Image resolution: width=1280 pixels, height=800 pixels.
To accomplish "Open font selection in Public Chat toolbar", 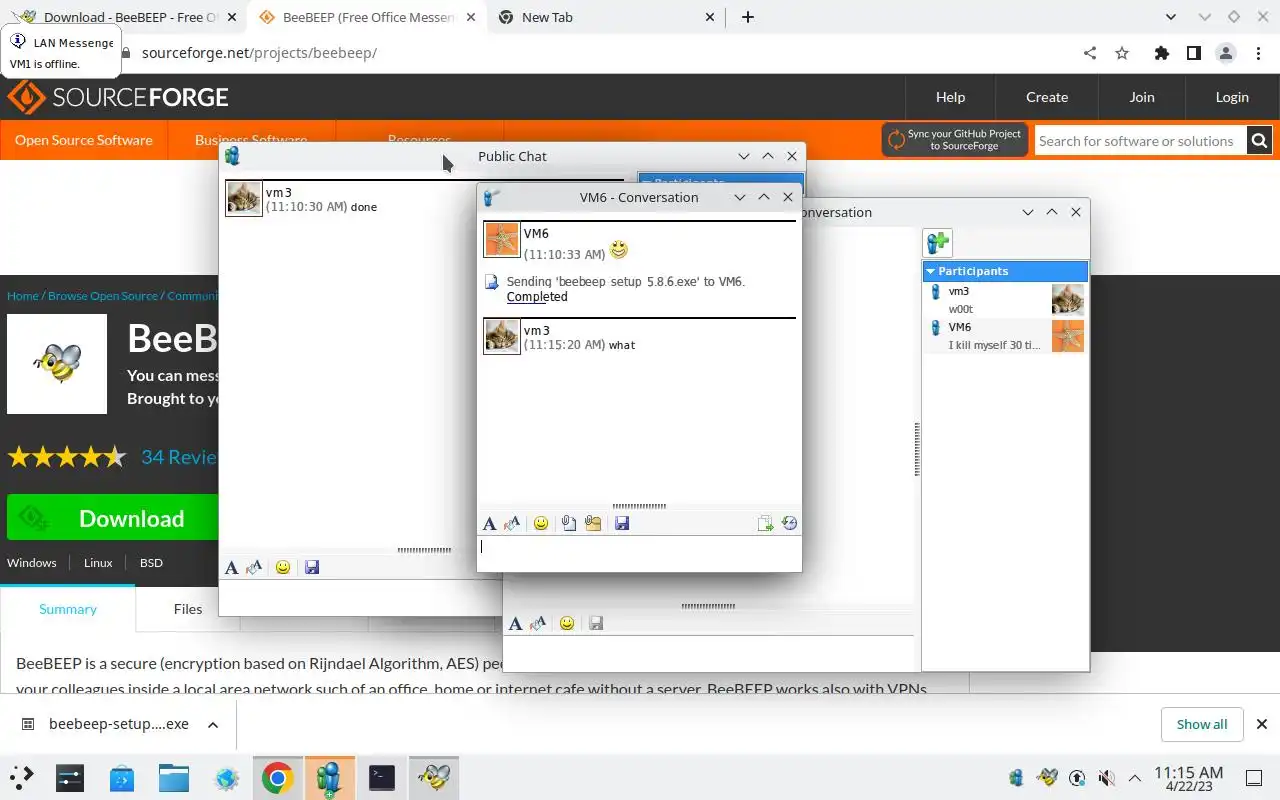I will click(x=231, y=567).
